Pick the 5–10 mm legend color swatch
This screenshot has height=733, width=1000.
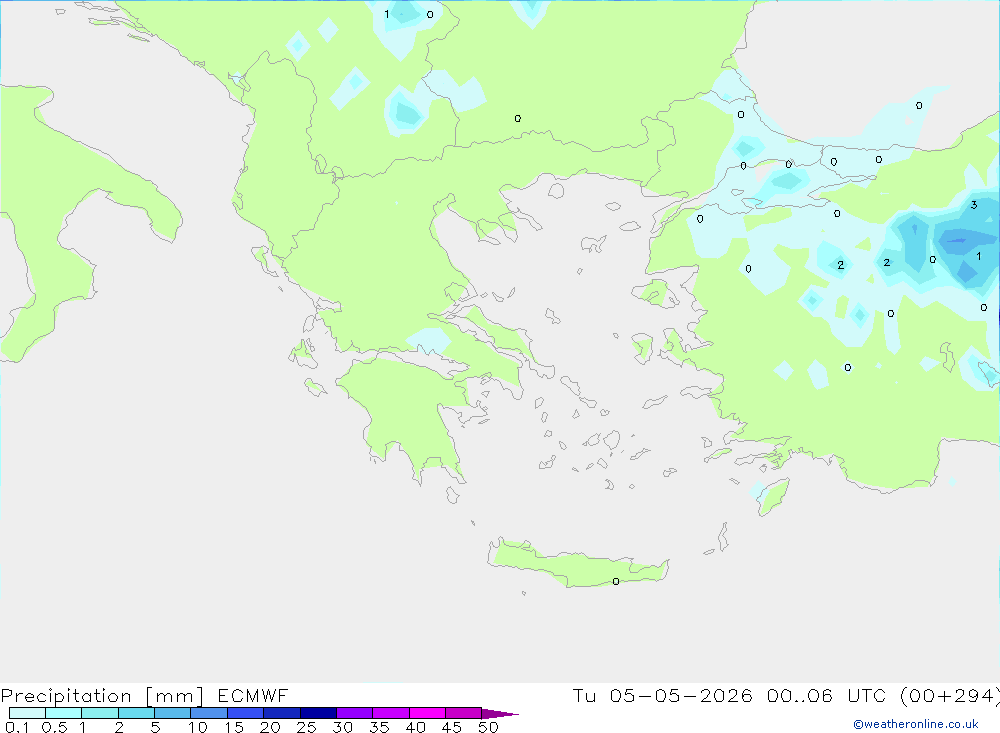coord(172,713)
